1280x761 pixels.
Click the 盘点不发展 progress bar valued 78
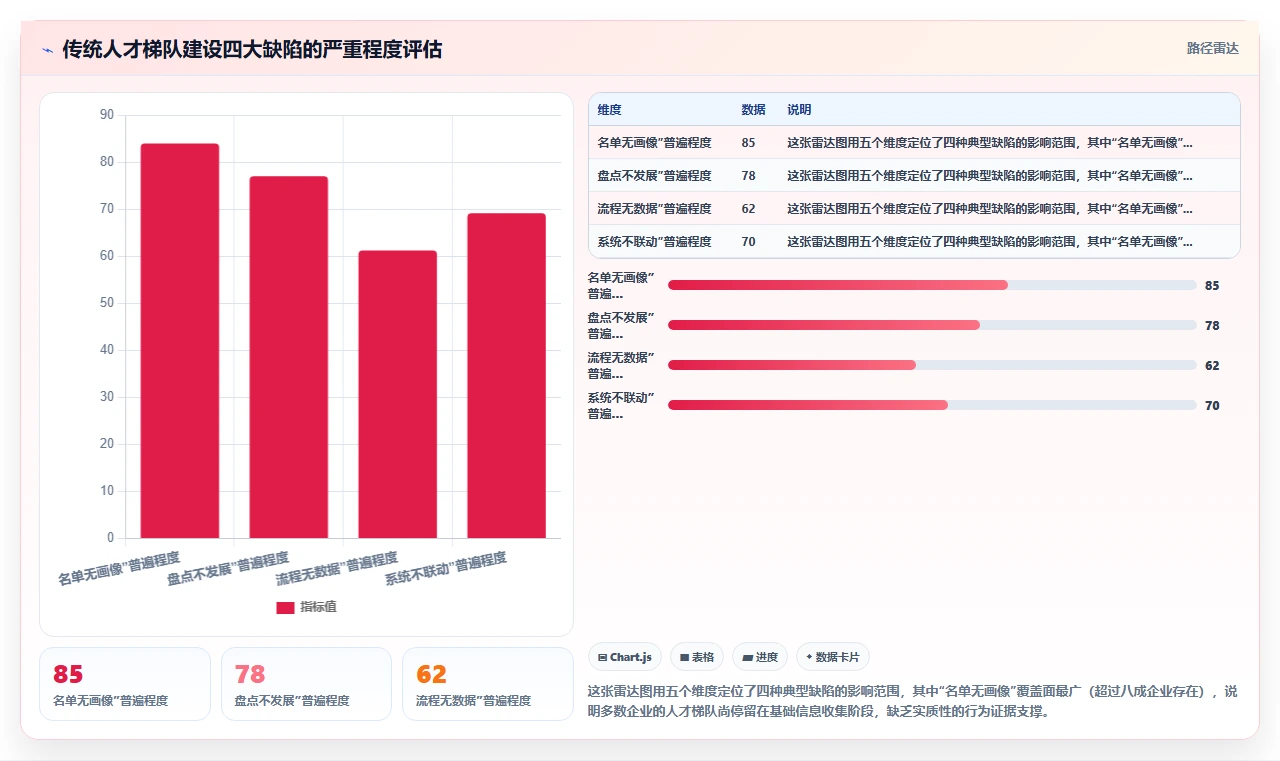[x=932, y=325]
